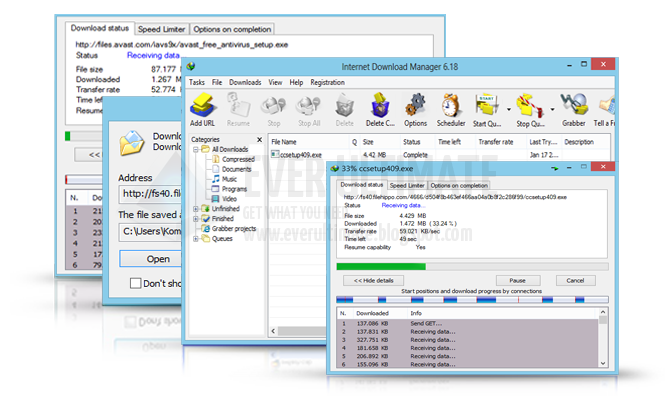Close the Categories panel

[x=260, y=139]
